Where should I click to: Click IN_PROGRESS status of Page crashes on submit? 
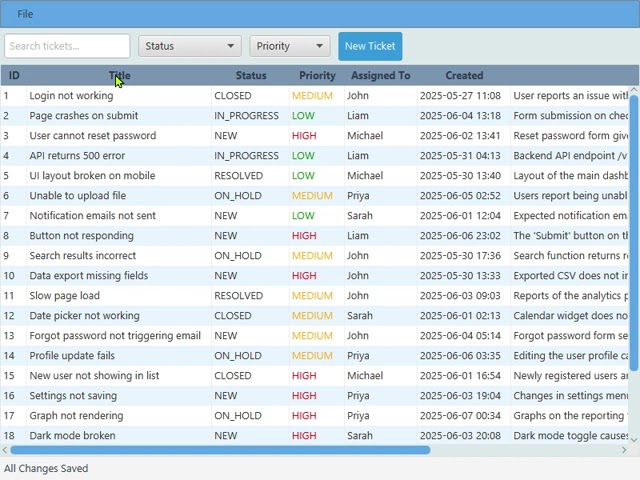(247, 116)
